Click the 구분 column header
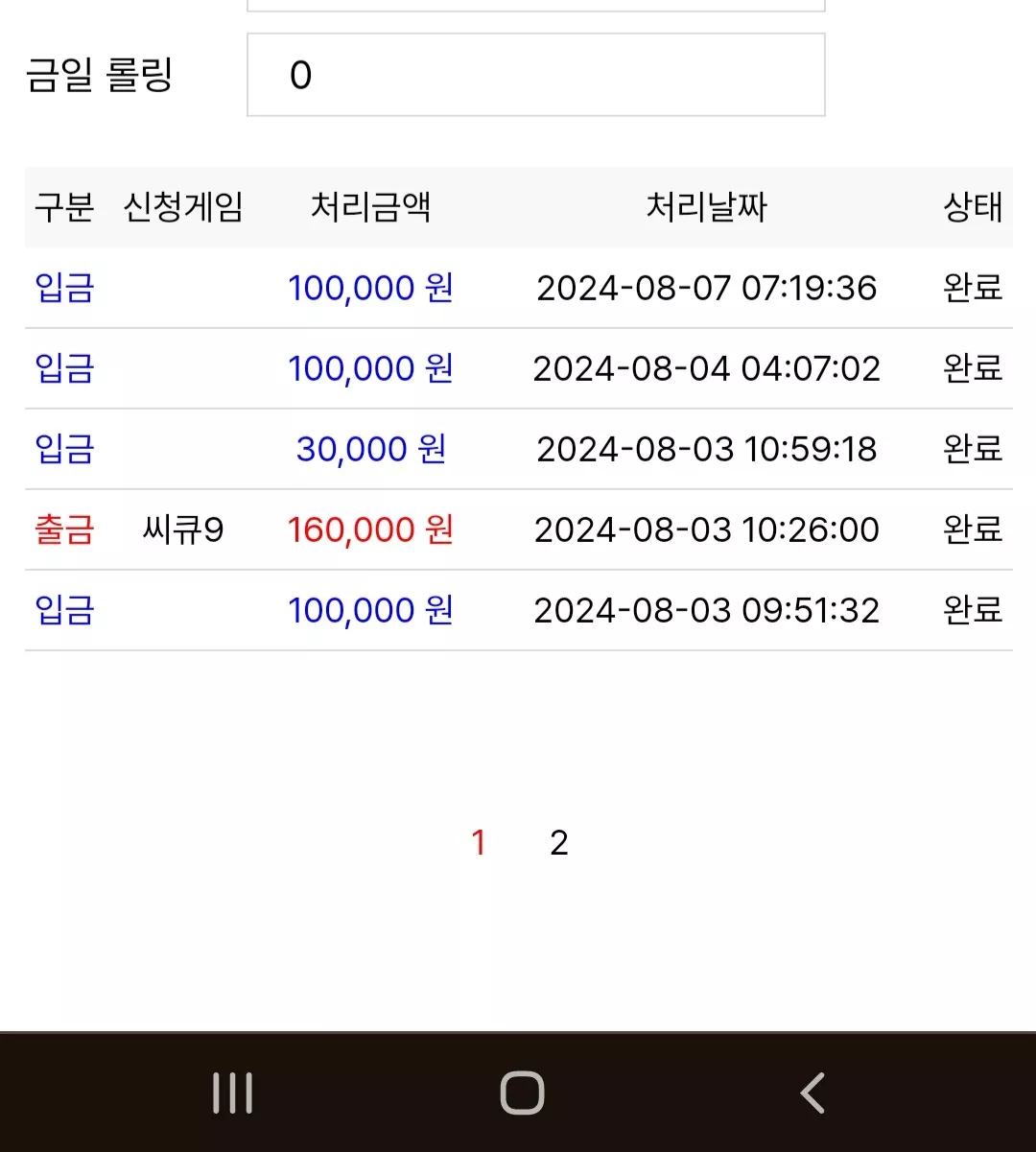This screenshot has width=1036, height=1152. tap(64, 207)
